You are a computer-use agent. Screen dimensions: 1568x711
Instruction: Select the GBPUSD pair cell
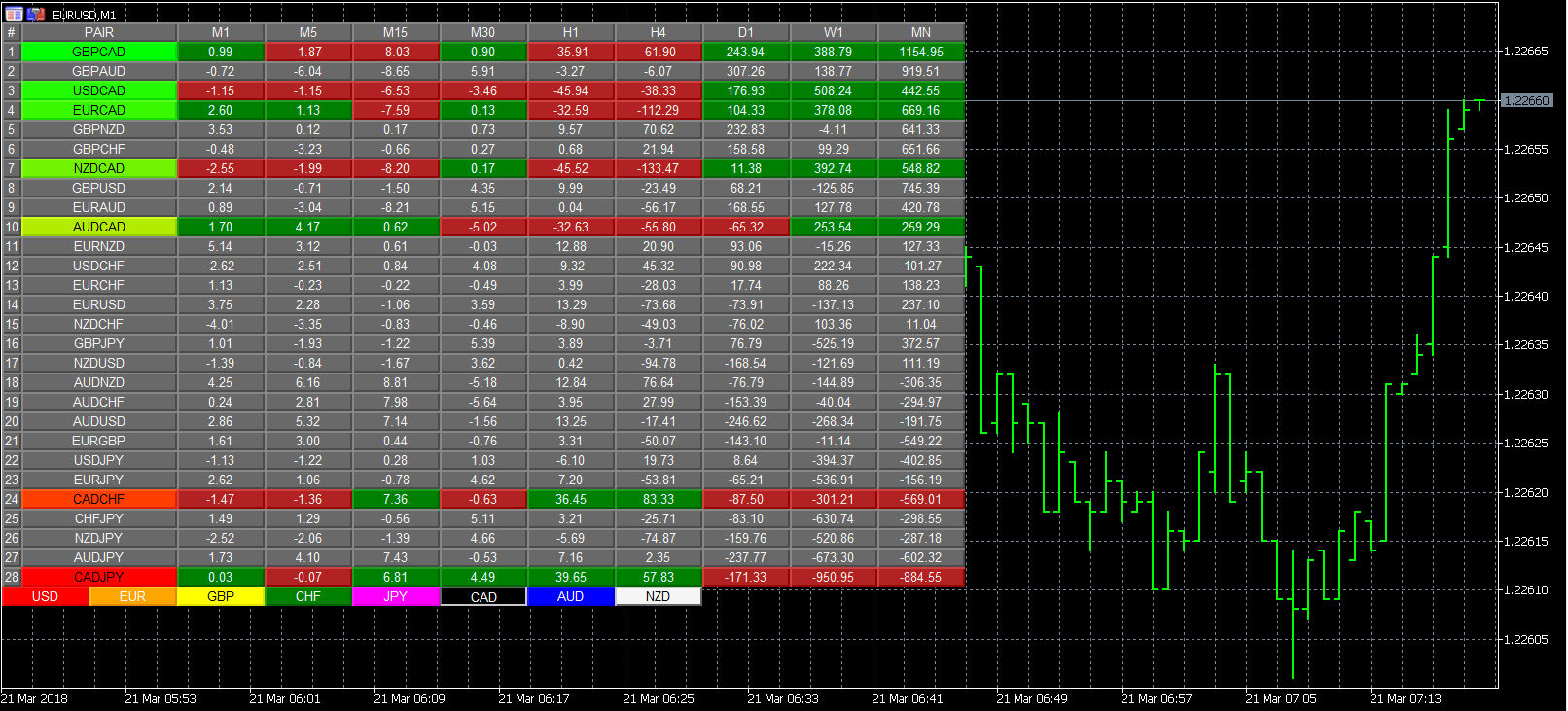(99, 188)
